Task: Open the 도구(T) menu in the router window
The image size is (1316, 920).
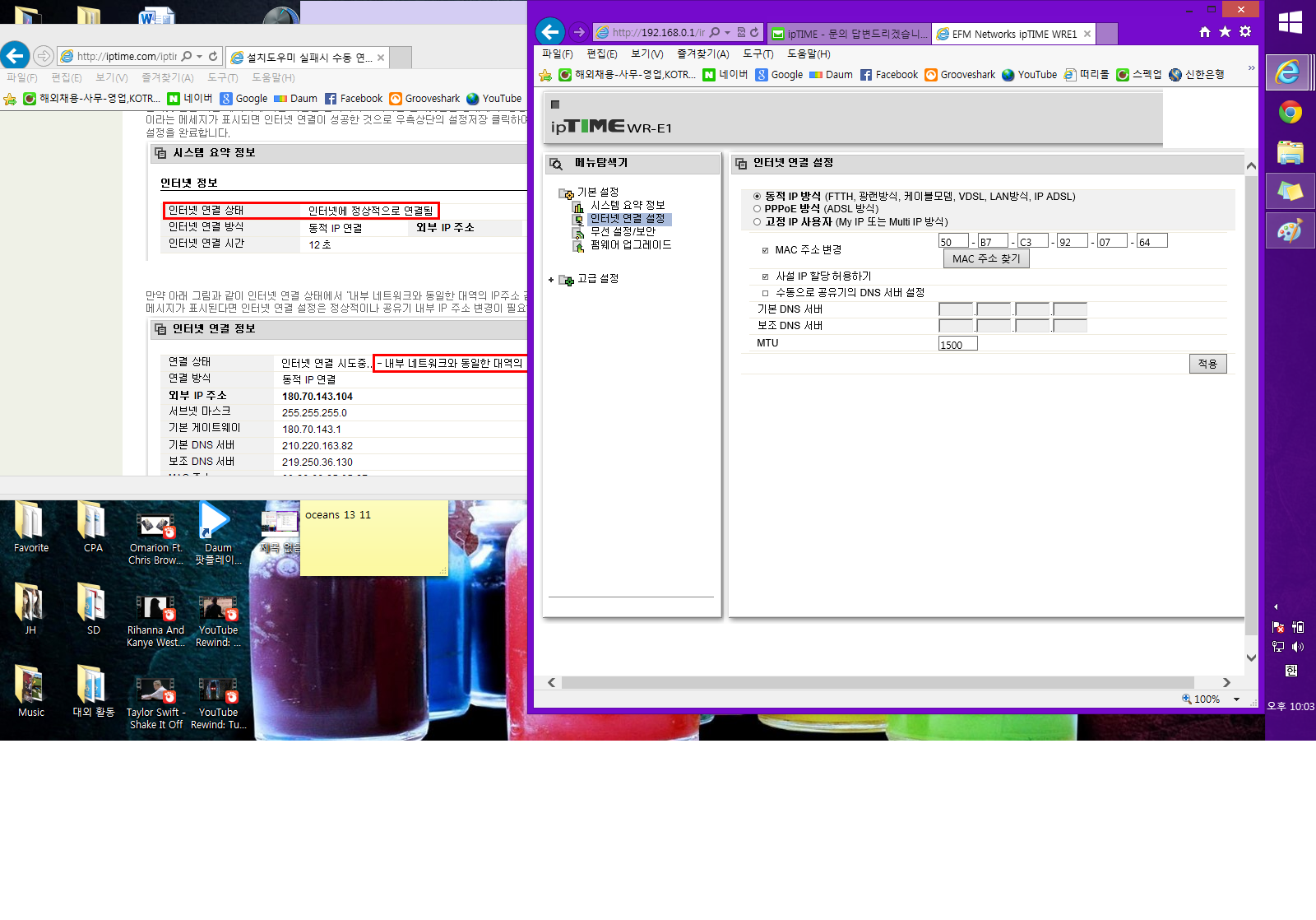Action: [758, 53]
